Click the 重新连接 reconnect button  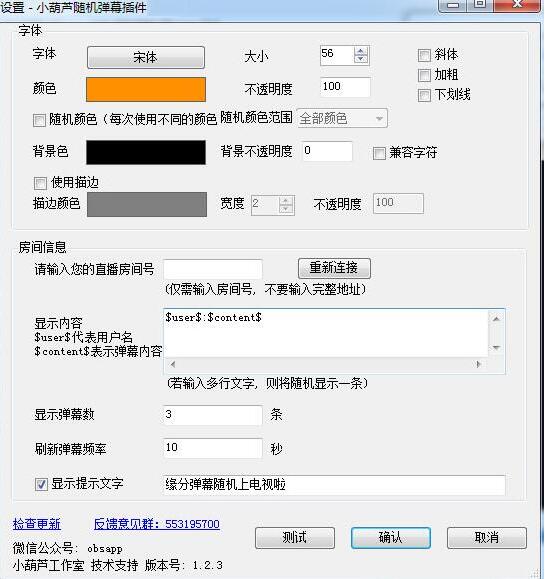pyautogui.click(x=334, y=268)
